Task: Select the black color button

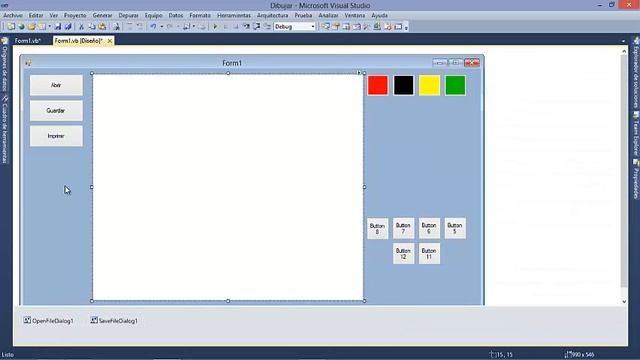Action: pyautogui.click(x=403, y=85)
